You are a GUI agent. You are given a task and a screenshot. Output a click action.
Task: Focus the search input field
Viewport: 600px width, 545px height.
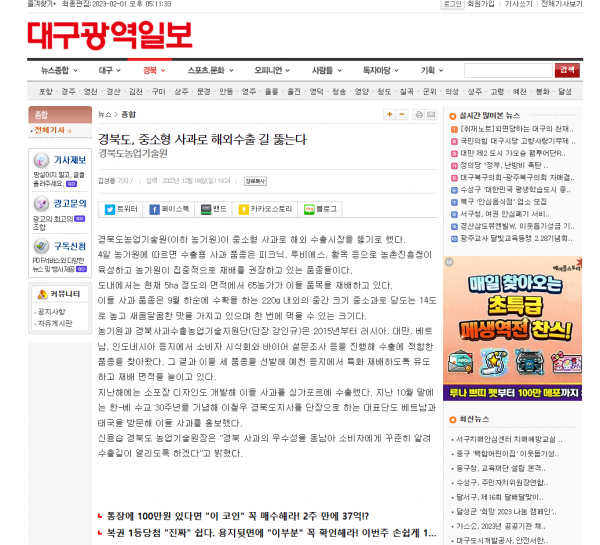[x=508, y=70]
